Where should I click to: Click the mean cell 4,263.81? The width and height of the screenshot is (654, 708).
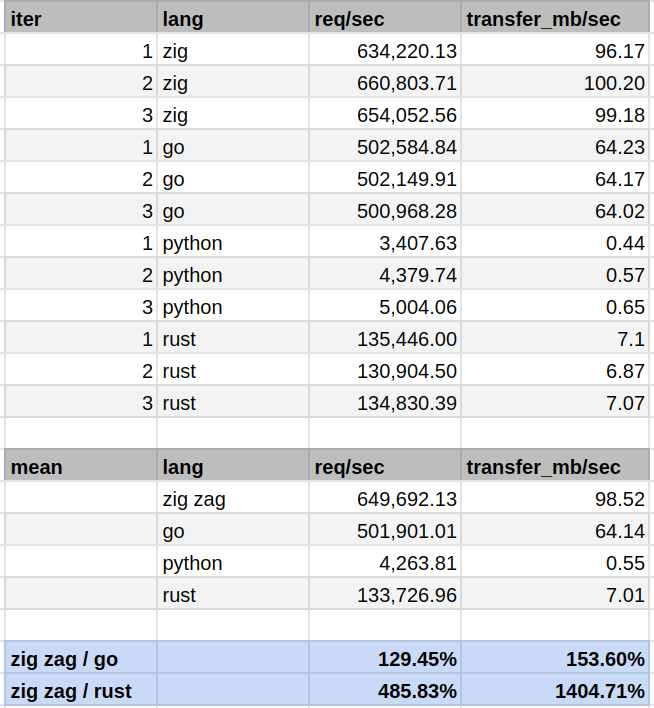[x=384, y=563]
